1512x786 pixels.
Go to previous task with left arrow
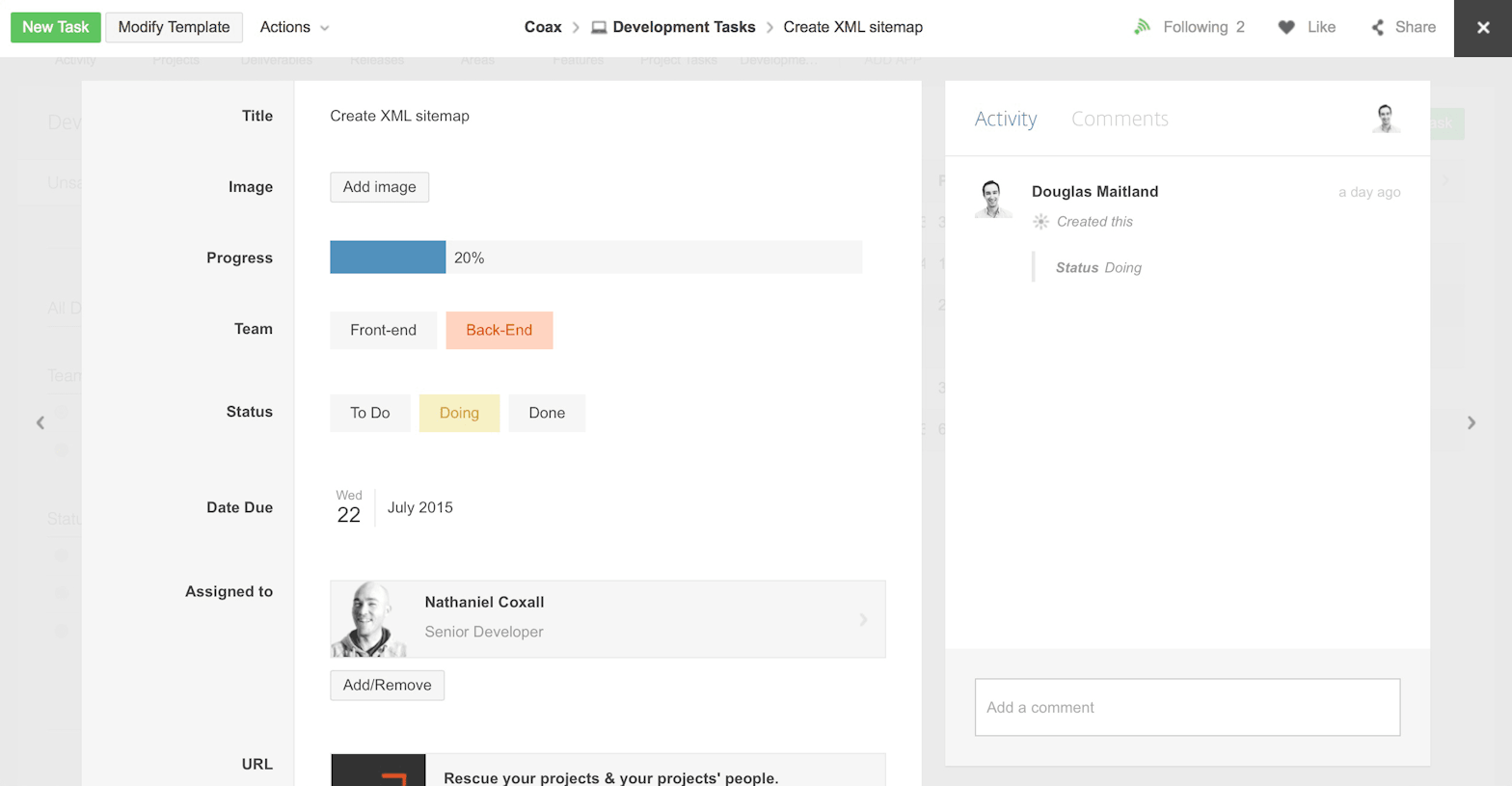click(x=40, y=422)
